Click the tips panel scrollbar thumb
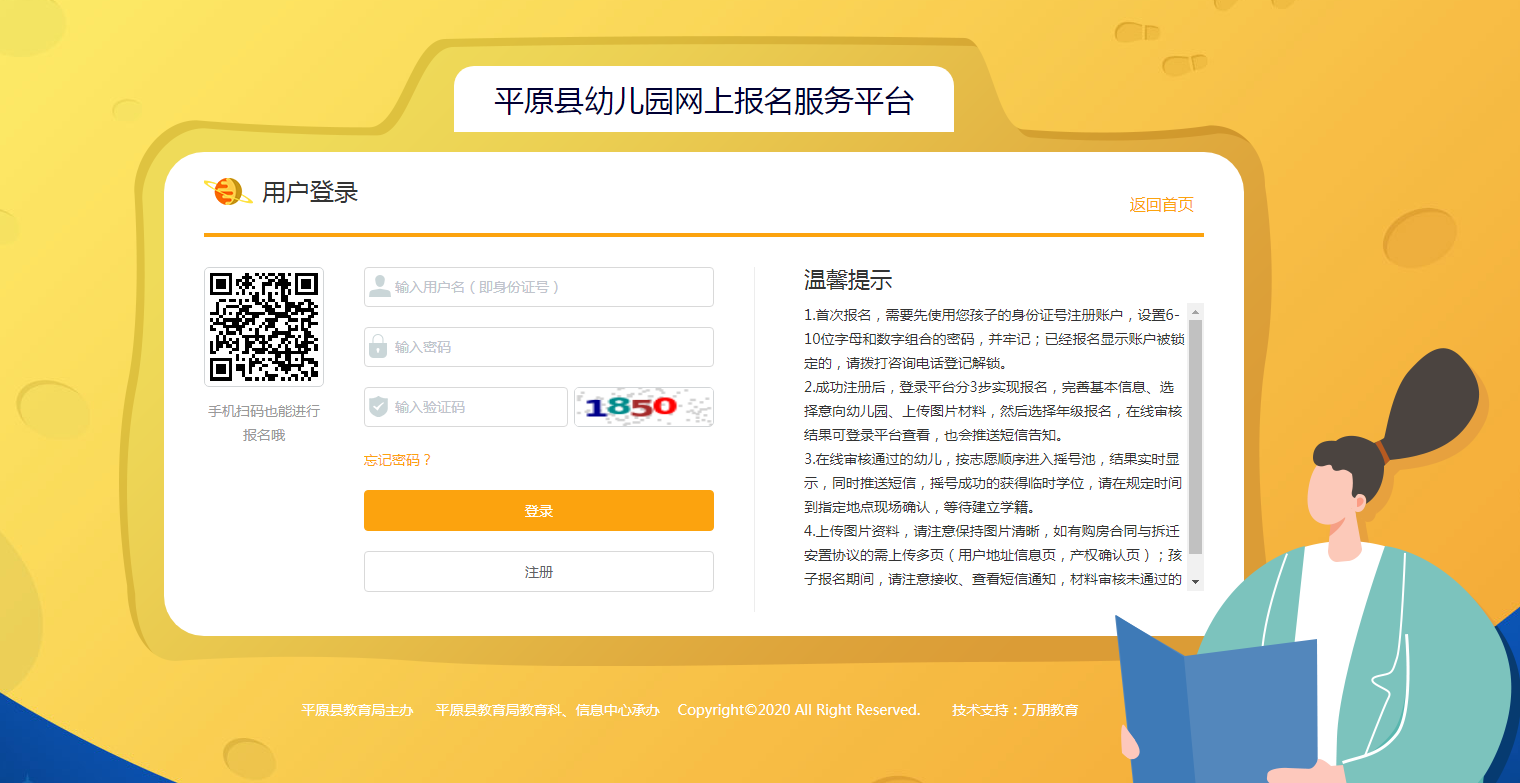The width and height of the screenshot is (1520, 783). (x=1195, y=436)
